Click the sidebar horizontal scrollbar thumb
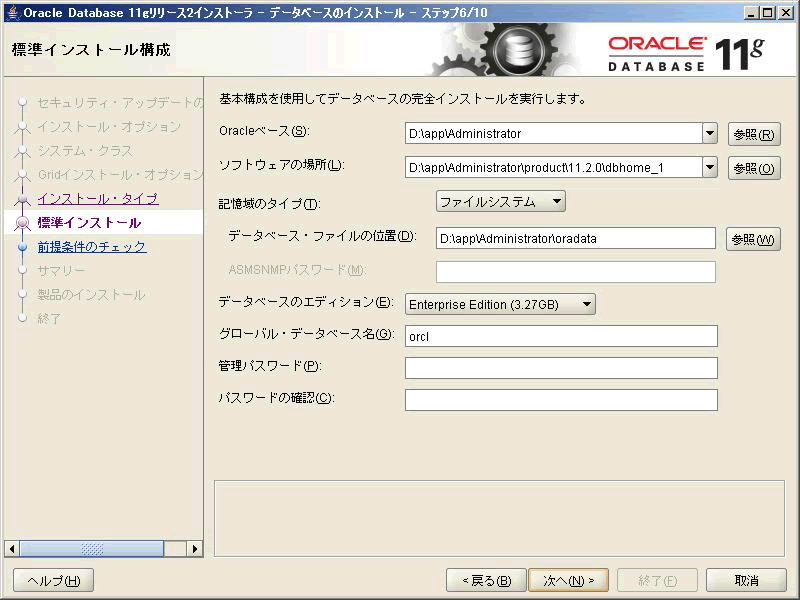 [92, 549]
